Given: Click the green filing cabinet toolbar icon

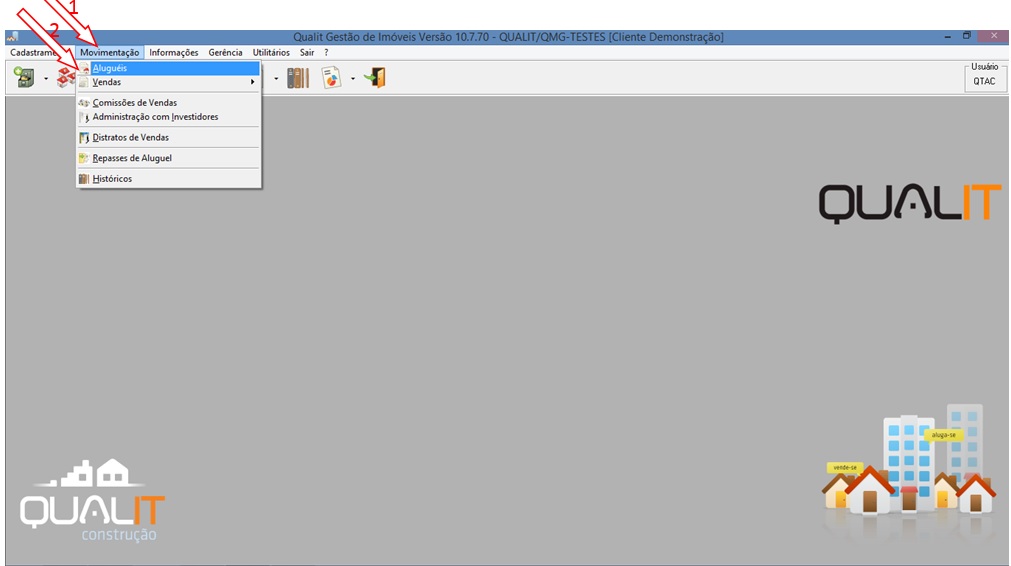Looking at the screenshot, I should (x=25, y=77).
